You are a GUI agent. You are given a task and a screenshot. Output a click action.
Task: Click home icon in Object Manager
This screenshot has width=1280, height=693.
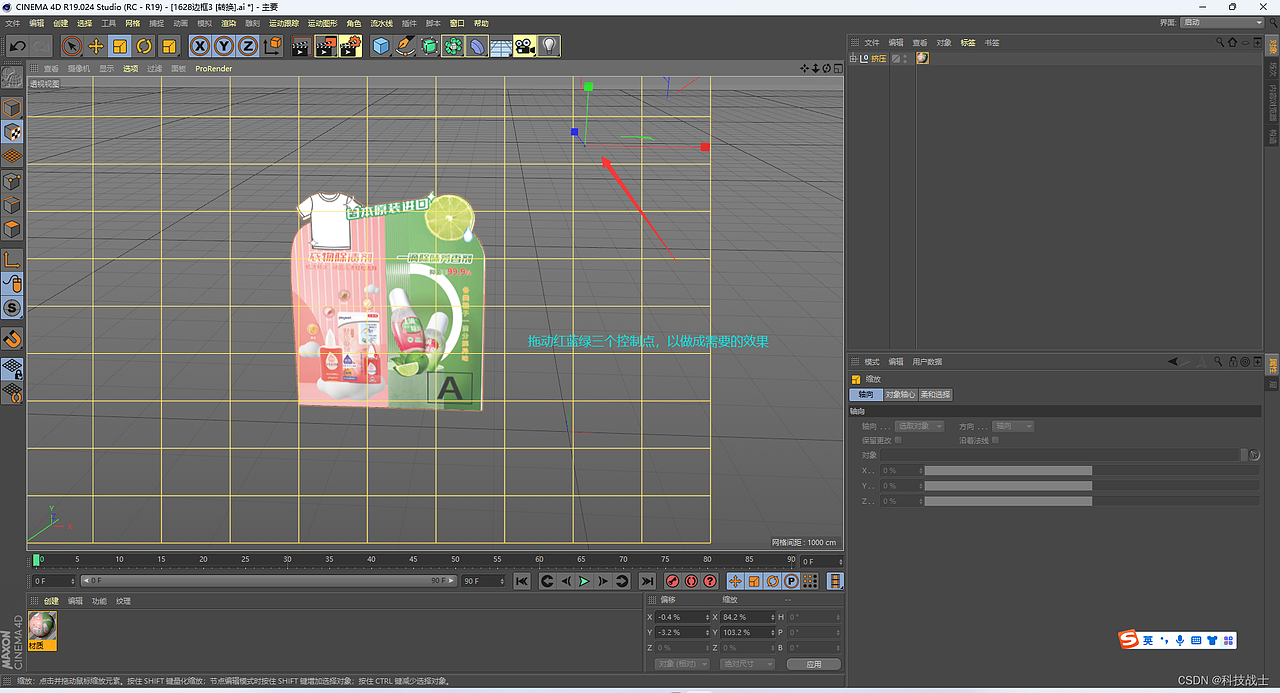tap(1233, 42)
